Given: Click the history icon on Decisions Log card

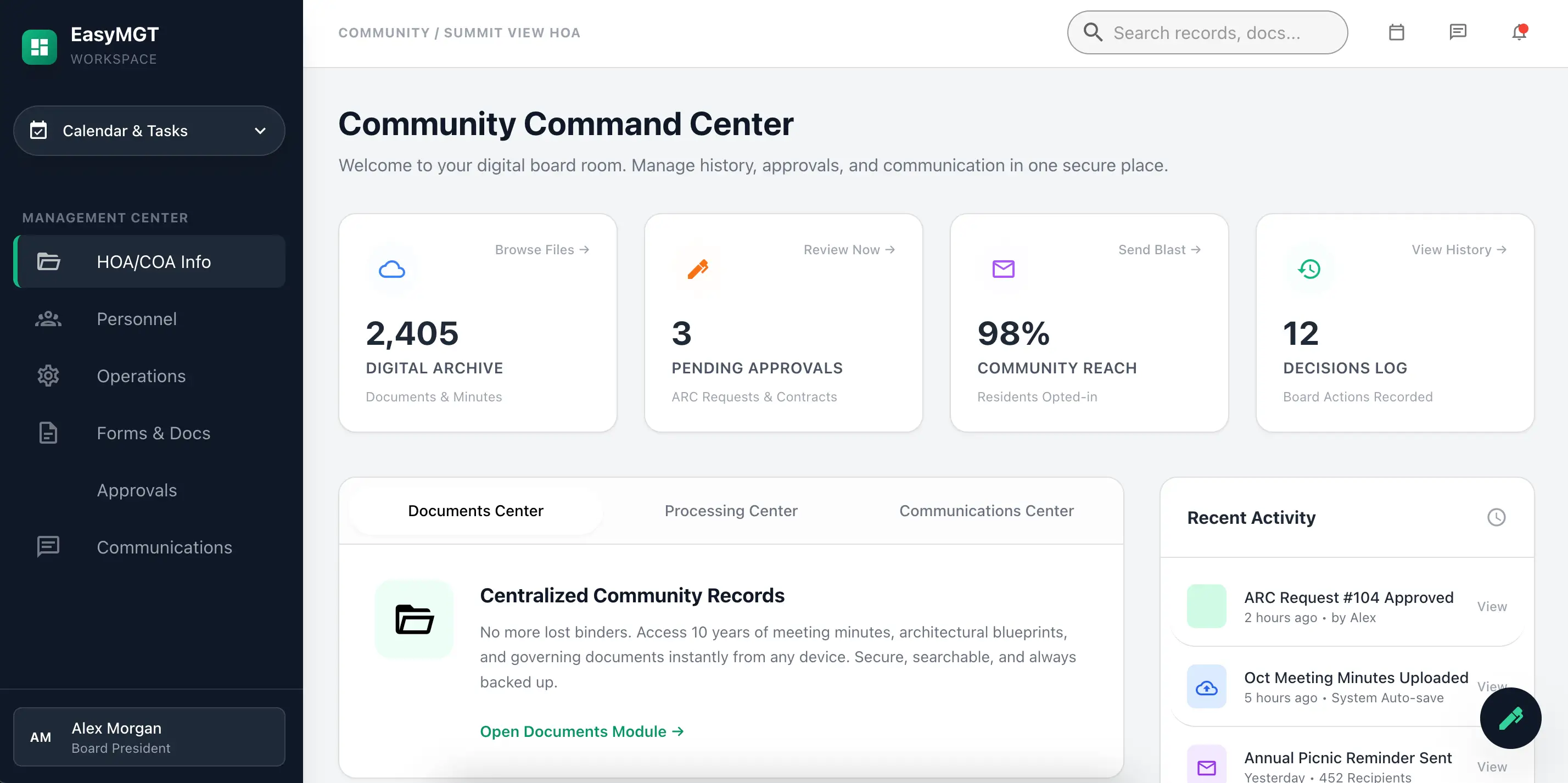Looking at the screenshot, I should [1309, 269].
